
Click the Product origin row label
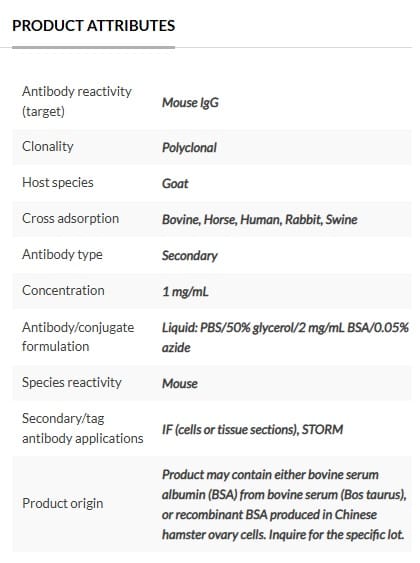pos(62,503)
